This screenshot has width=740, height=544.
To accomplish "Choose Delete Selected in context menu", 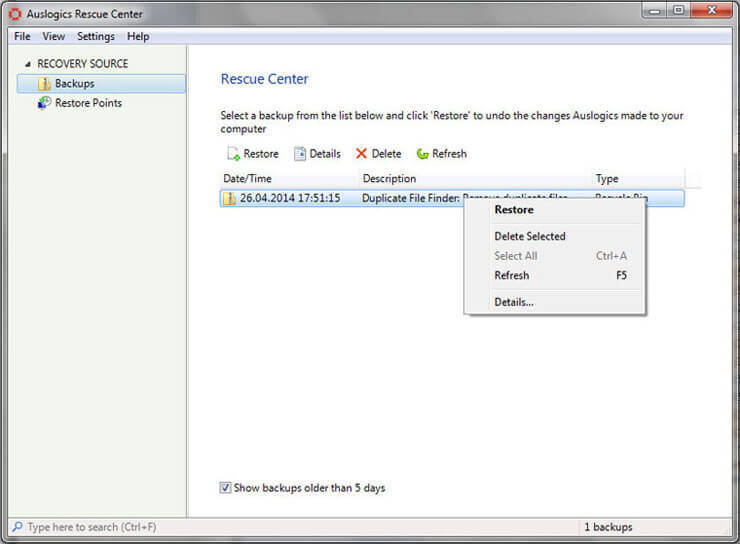I will tap(530, 237).
